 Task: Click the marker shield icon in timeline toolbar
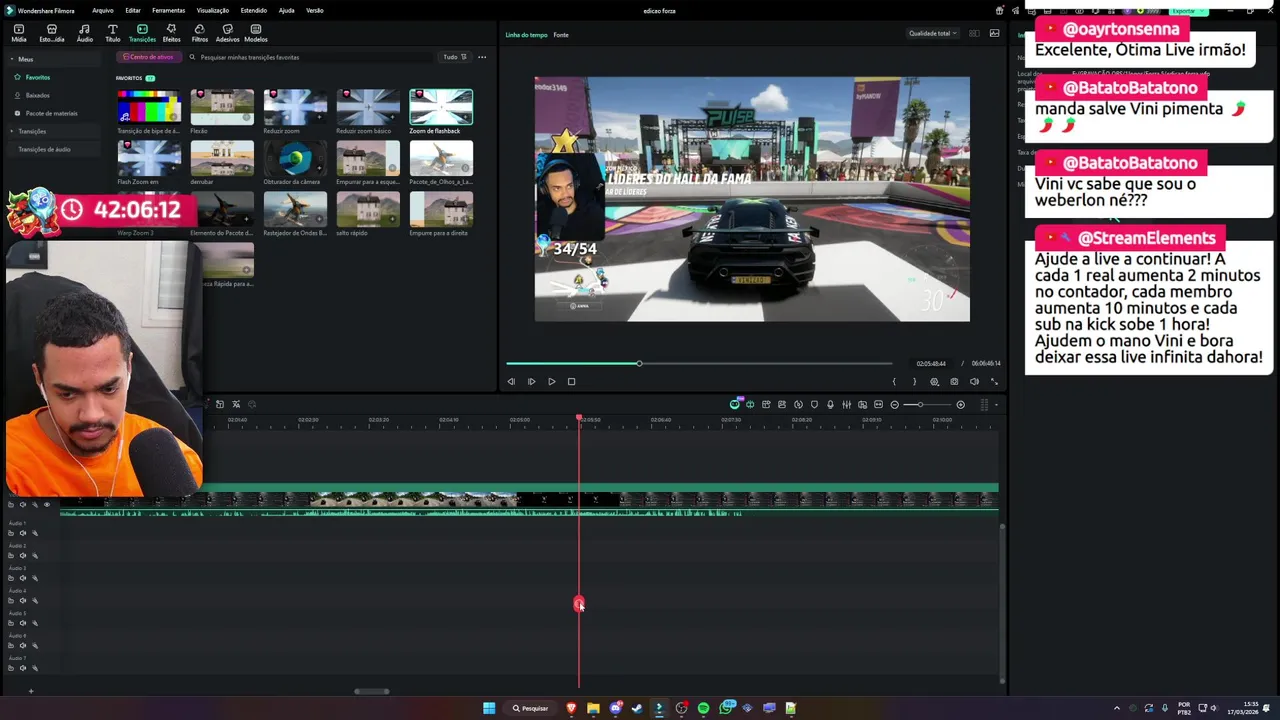pos(814,405)
